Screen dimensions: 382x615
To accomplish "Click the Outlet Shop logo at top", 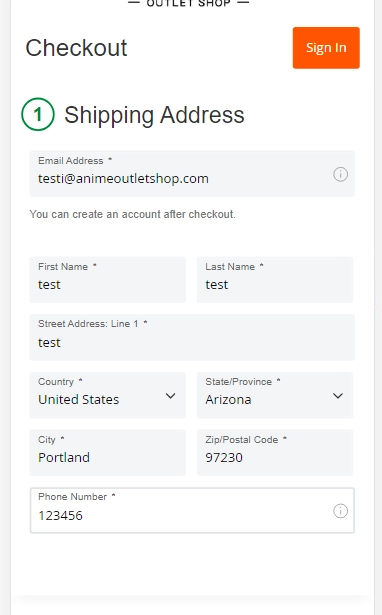I will tap(188, 4).
